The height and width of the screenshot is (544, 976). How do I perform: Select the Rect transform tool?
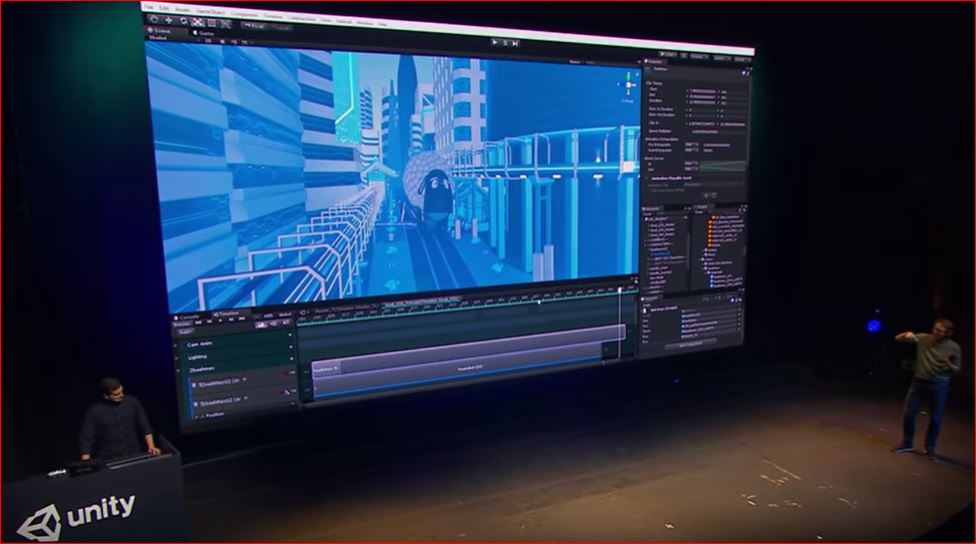coord(212,22)
